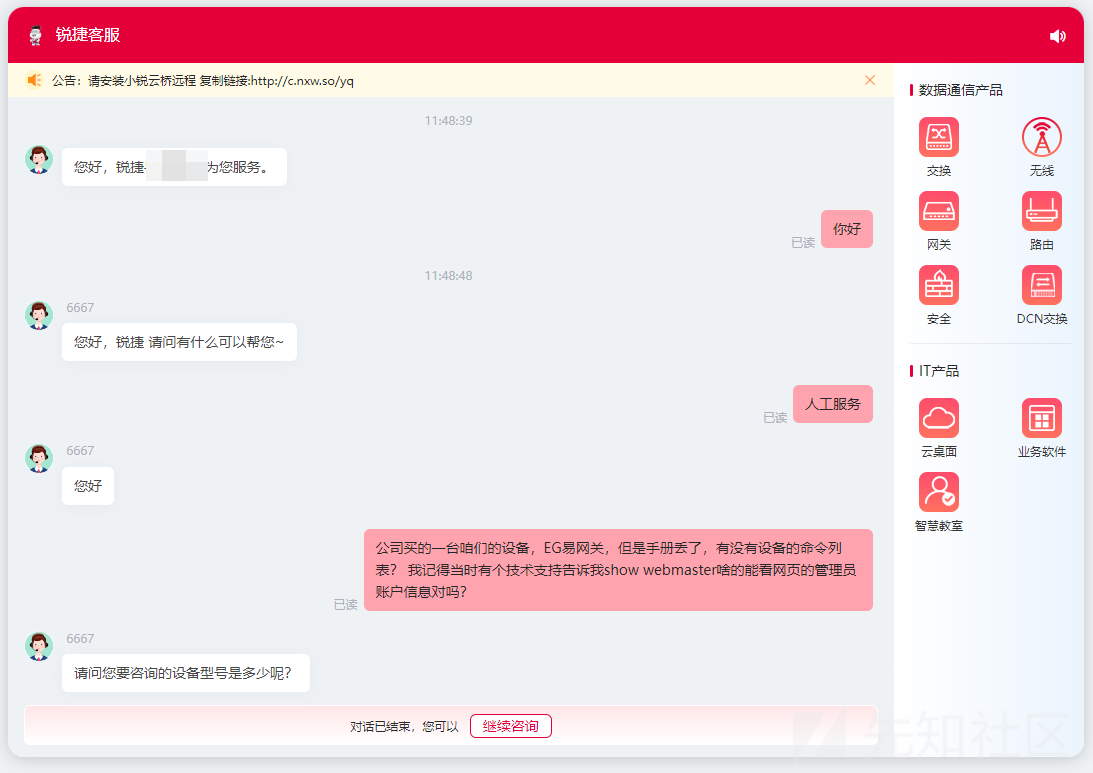Click the 已读 status beside 你好
This screenshot has width=1093, height=773.
click(803, 243)
